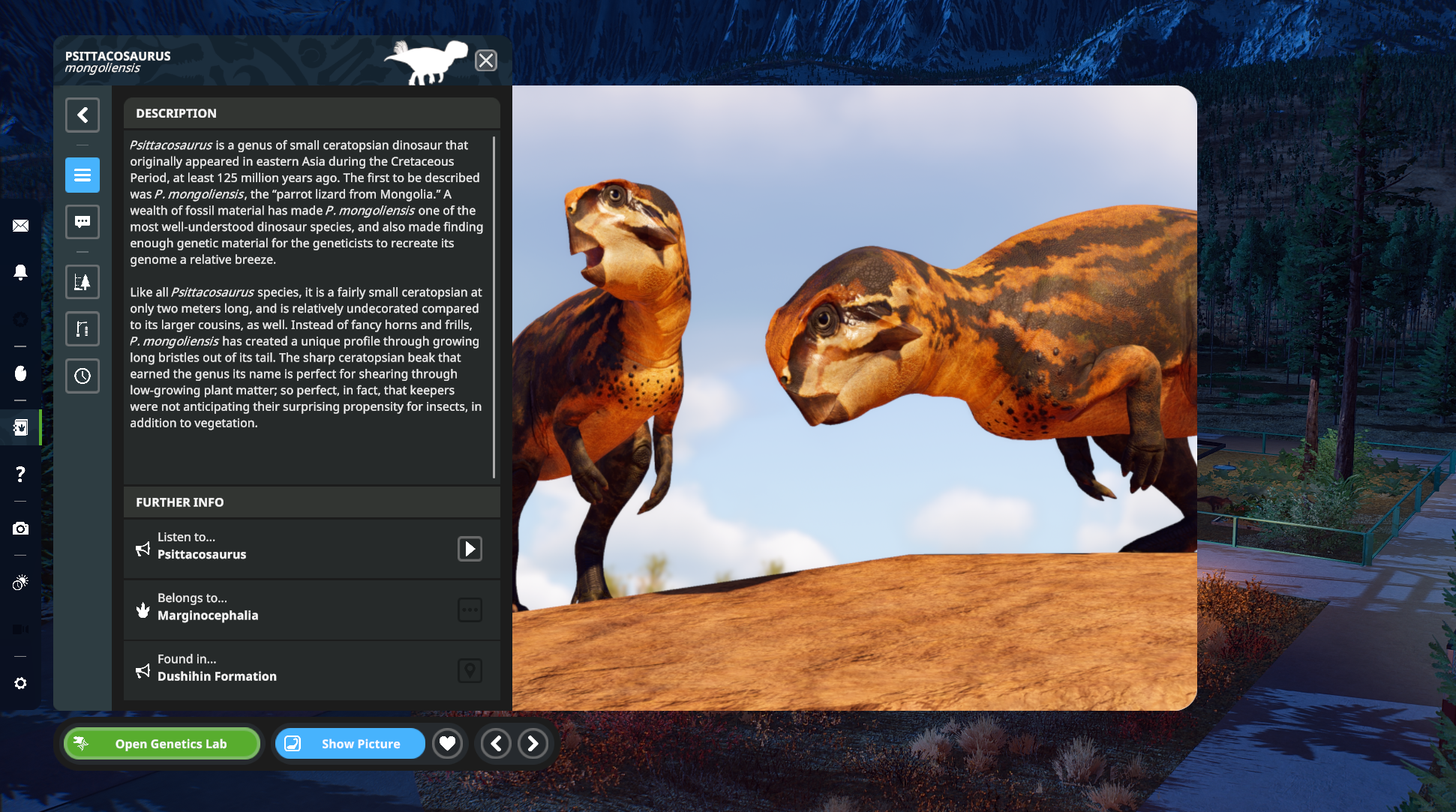Click the white dinosaur silhouette icon

(x=426, y=61)
